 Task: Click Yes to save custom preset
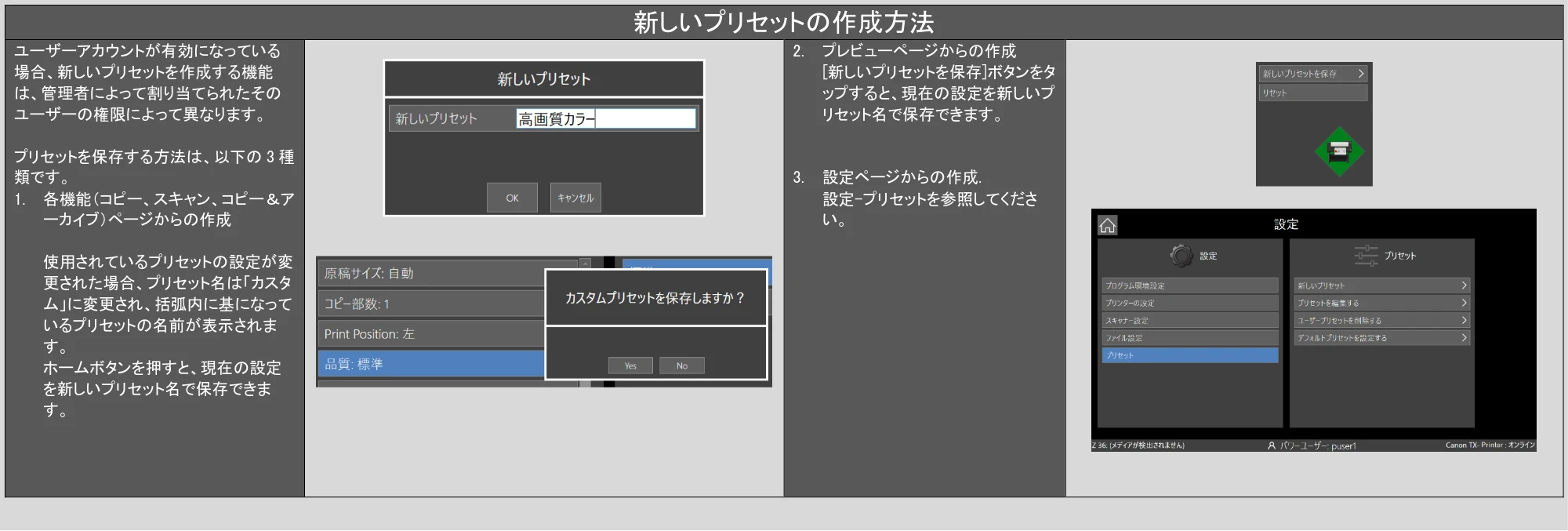tap(630, 366)
